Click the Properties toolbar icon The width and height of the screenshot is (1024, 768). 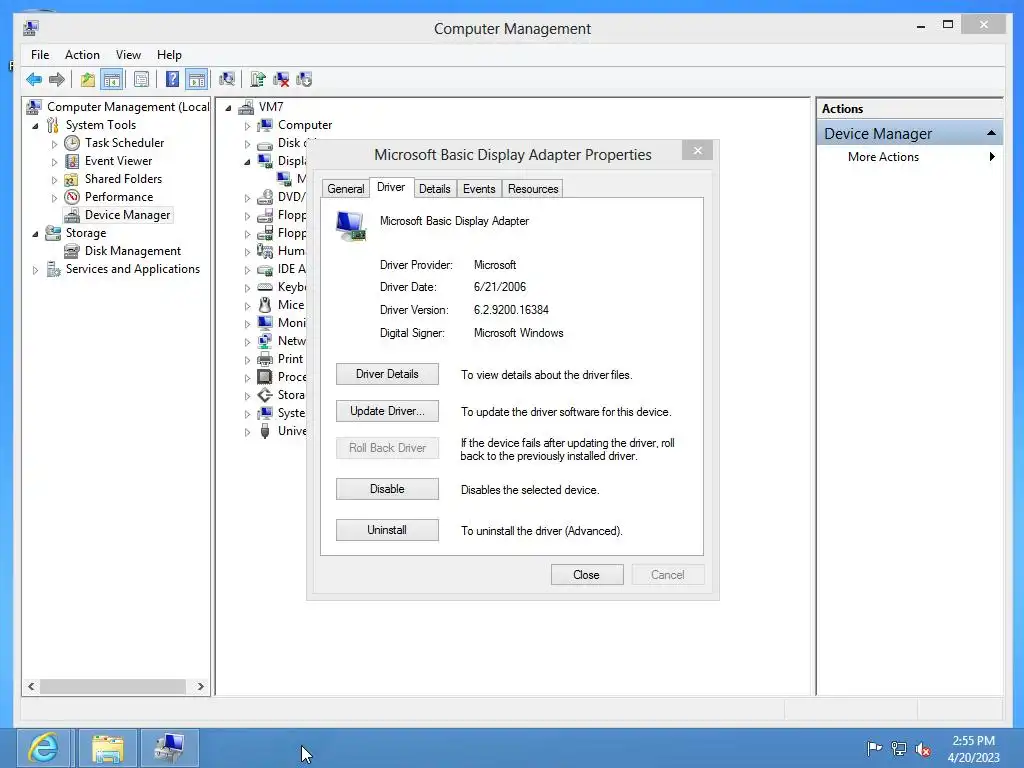click(141, 80)
